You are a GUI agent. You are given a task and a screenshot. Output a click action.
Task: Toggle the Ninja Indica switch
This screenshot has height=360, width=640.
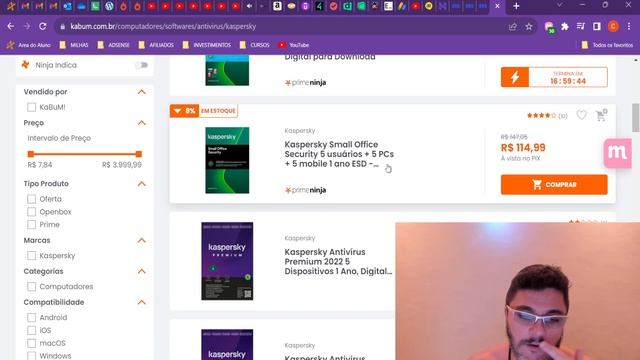141,65
